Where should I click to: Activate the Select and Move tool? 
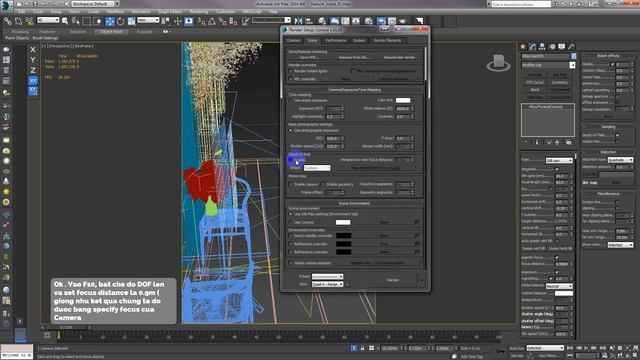pos(109,21)
